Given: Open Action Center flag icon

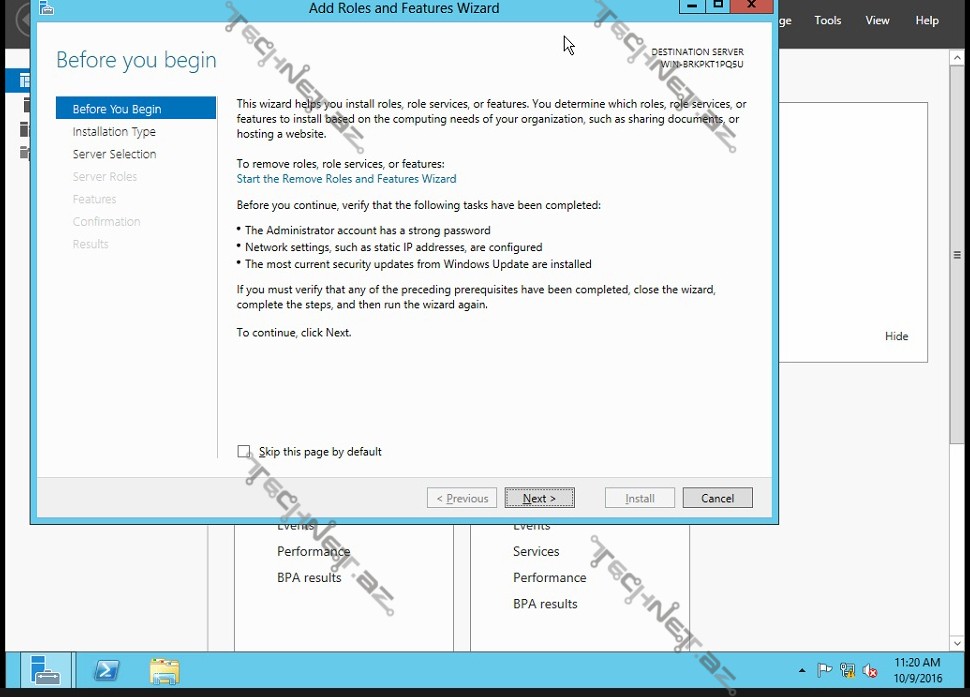Looking at the screenshot, I should [x=825, y=670].
